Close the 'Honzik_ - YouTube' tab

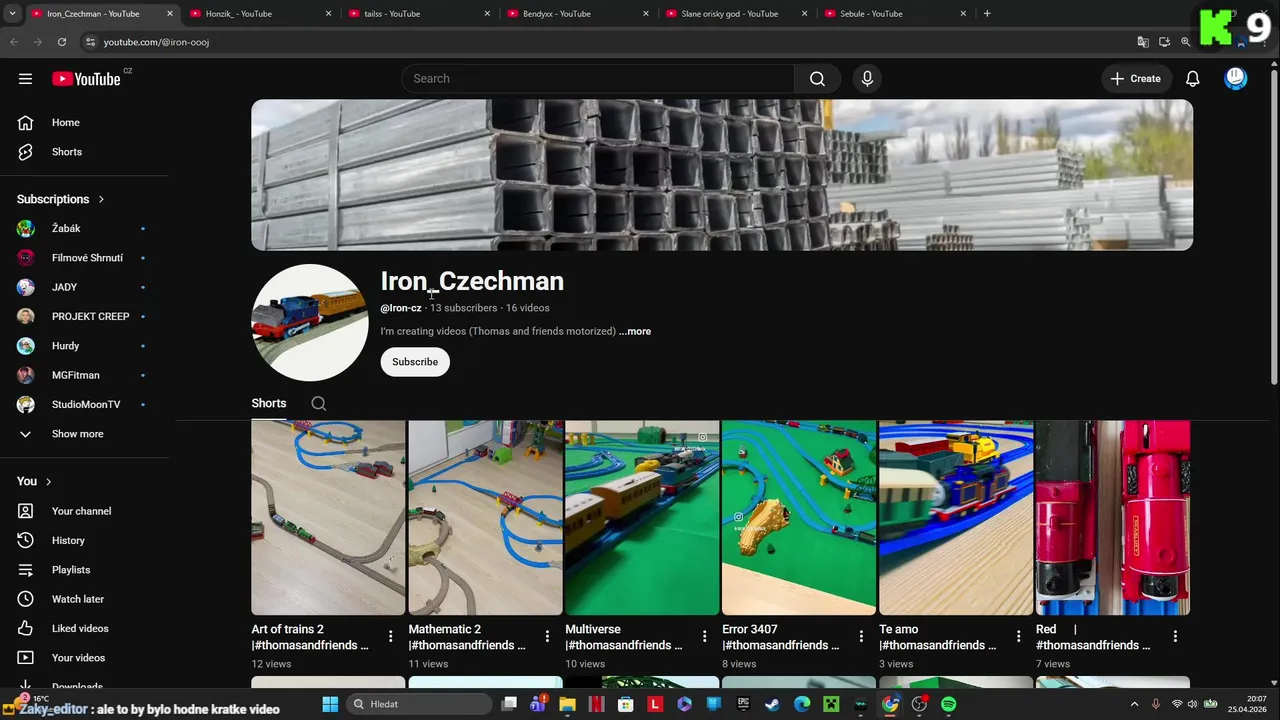329,14
